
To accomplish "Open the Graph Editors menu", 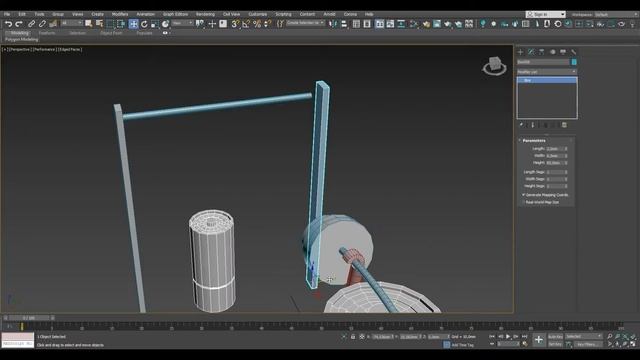I will coord(176,14).
